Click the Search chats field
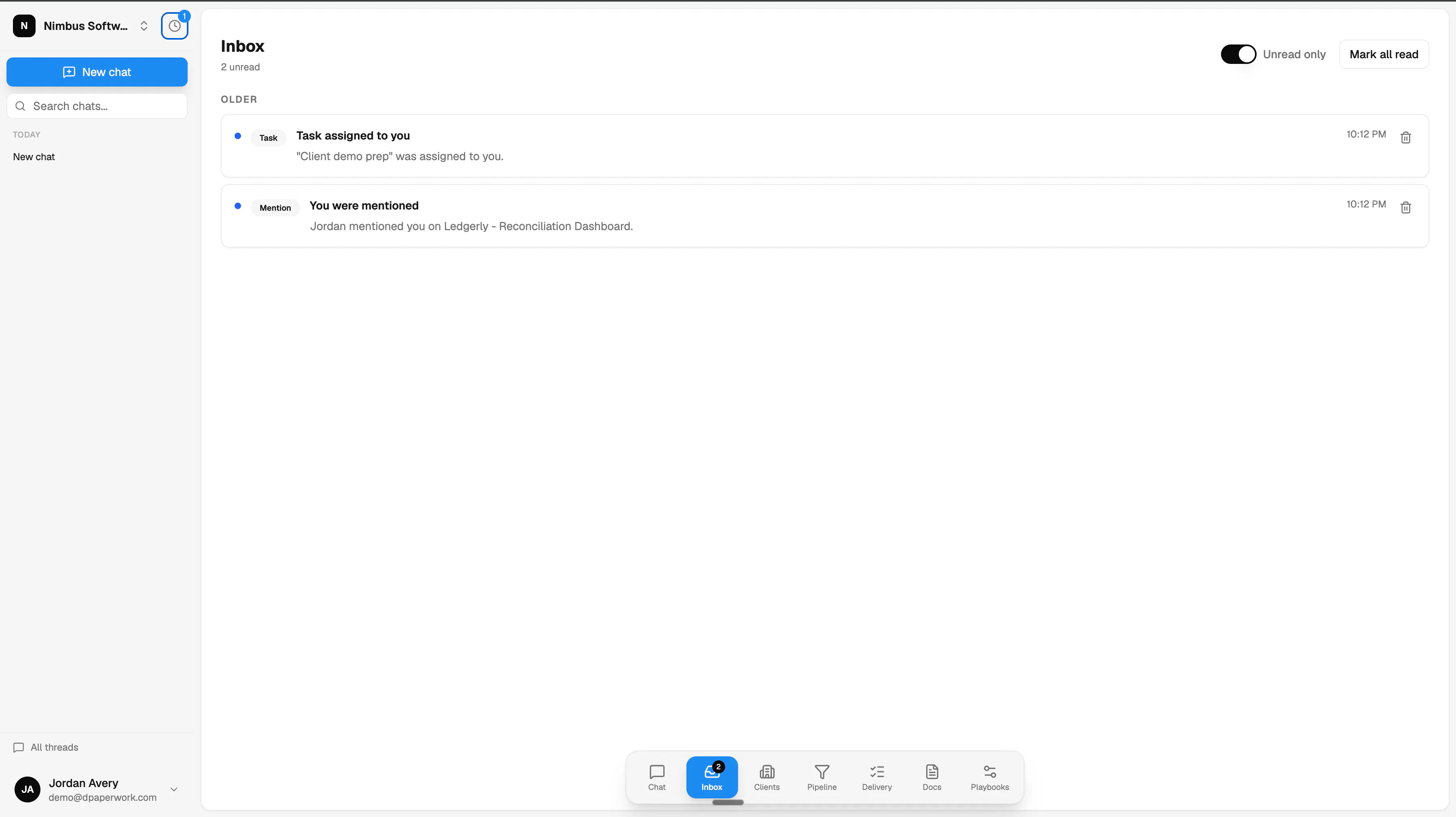The height and width of the screenshot is (817, 1456). click(x=97, y=106)
